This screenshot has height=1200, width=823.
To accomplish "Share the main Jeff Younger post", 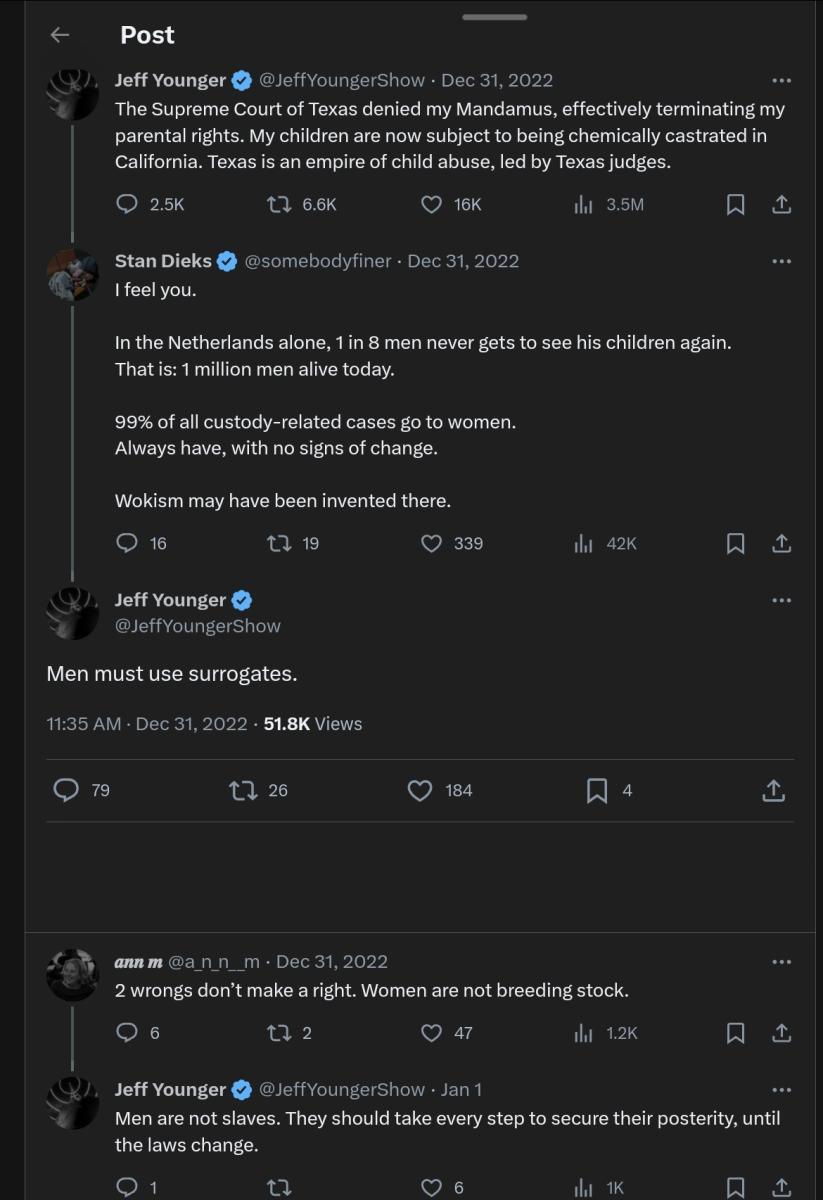I will click(773, 790).
